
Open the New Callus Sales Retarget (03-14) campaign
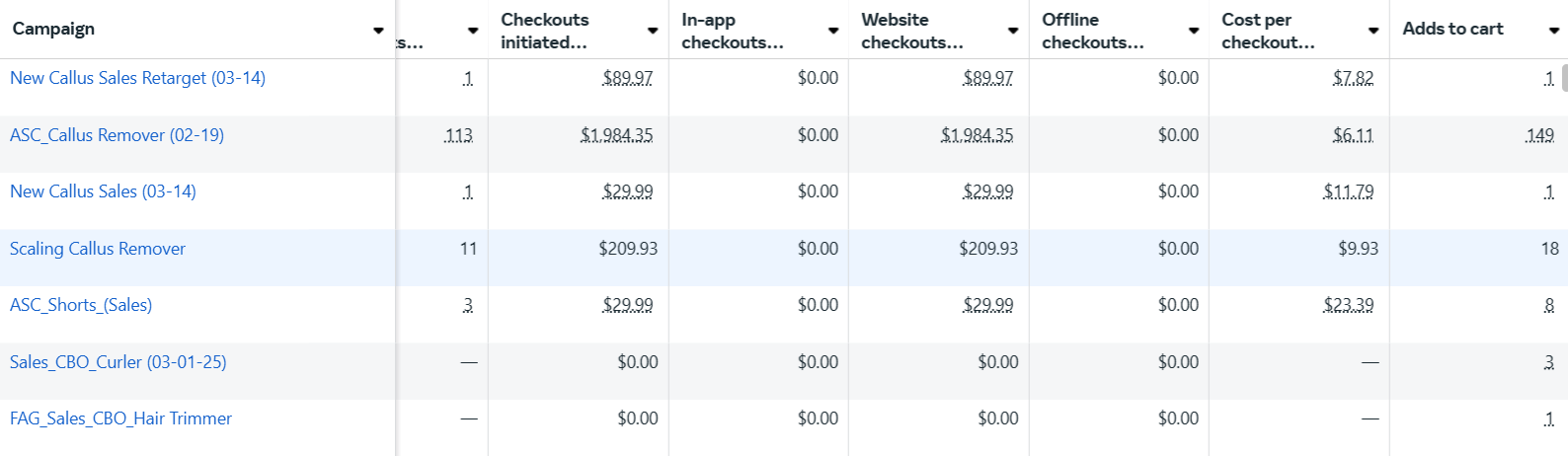(137, 78)
